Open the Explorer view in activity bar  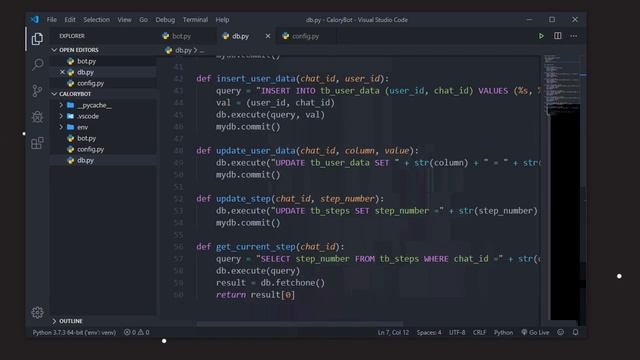tap(37, 39)
